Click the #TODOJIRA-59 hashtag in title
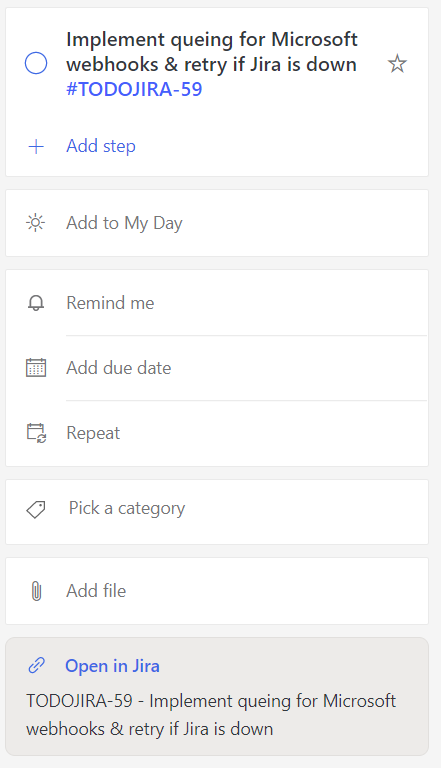The image size is (441, 768). coord(134,89)
